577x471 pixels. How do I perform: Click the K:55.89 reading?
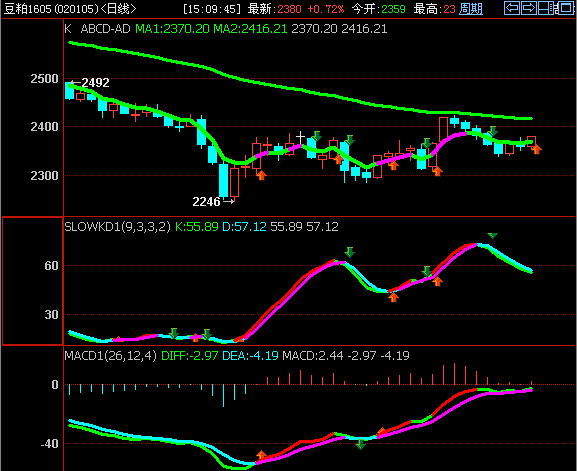(x=197, y=226)
